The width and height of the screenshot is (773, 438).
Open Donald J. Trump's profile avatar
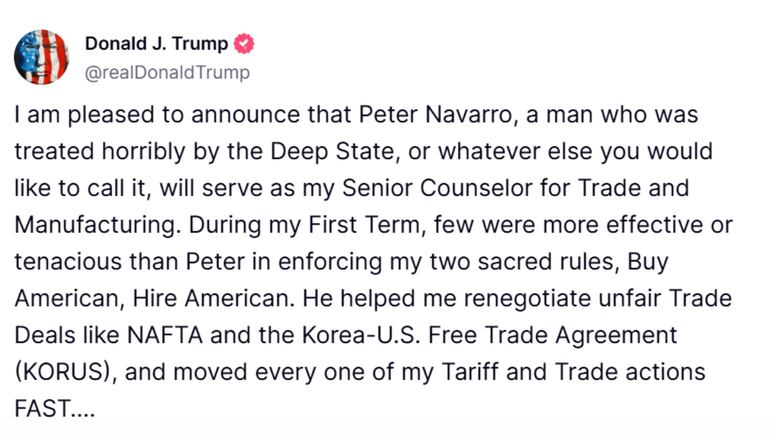[x=41, y=57]
